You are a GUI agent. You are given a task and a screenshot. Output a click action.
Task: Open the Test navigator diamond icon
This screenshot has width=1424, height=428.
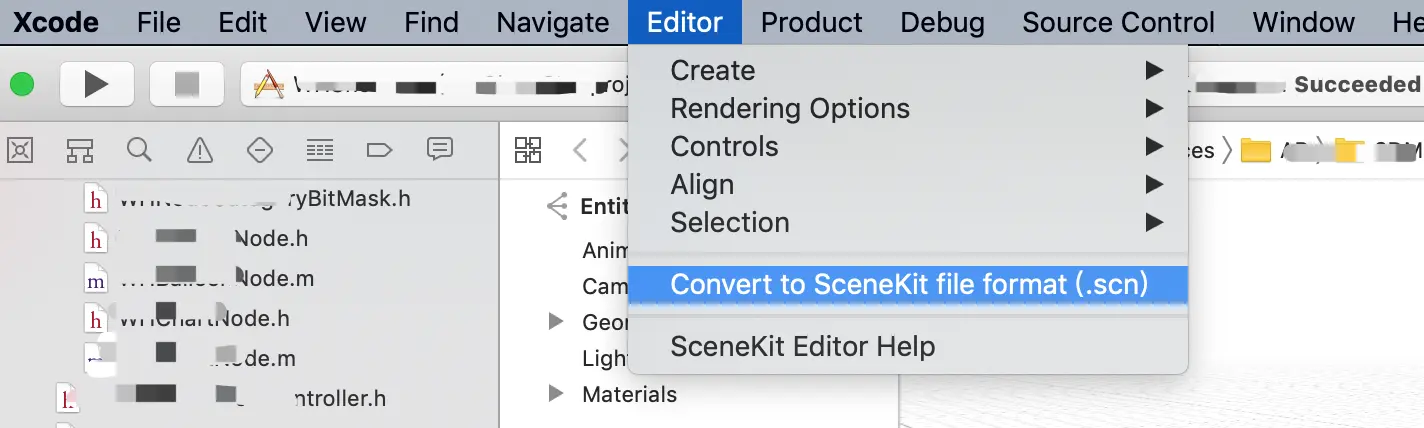[260, 150]
